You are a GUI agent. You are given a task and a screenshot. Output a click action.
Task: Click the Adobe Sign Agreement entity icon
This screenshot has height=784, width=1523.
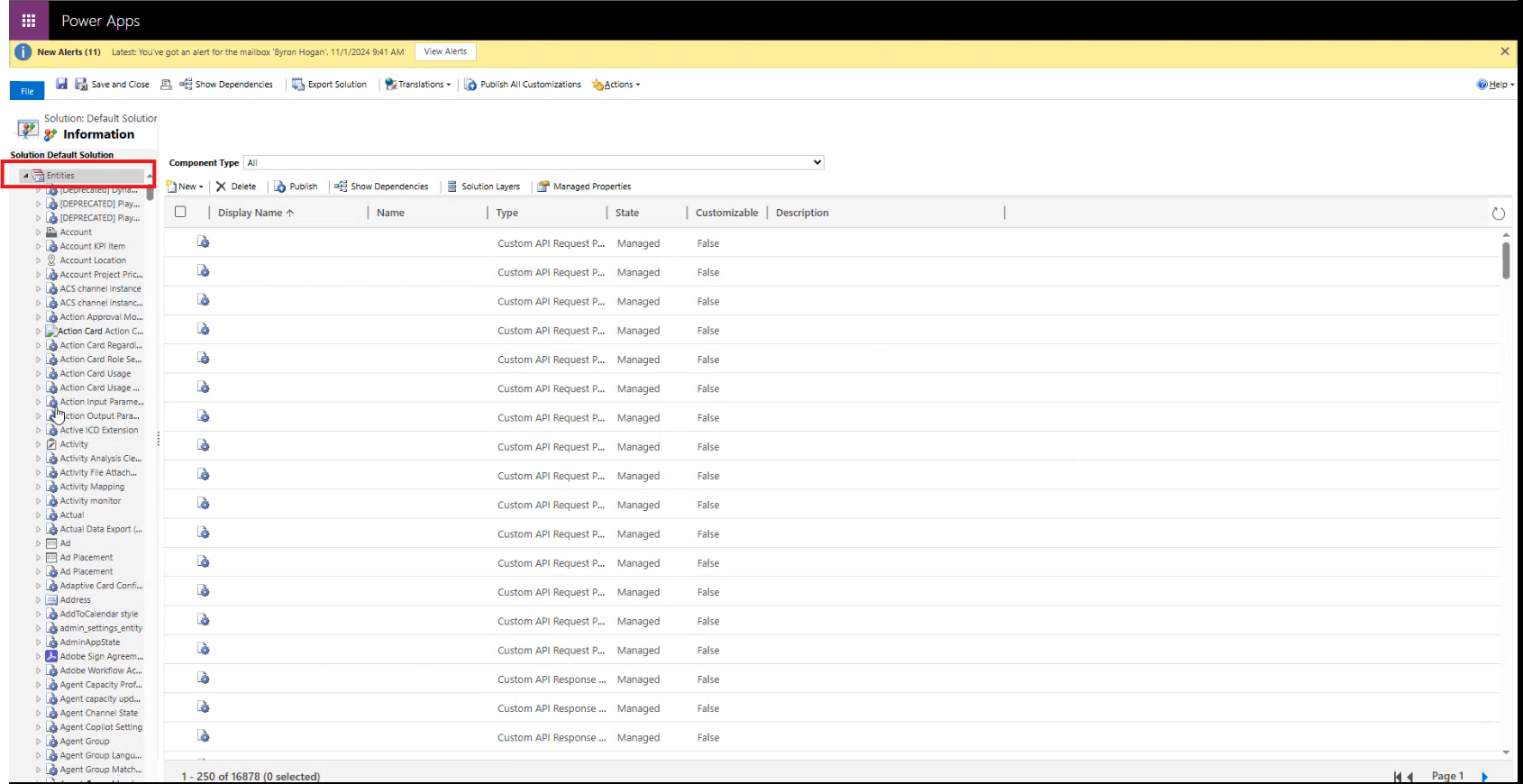pyautogui.click(x=51, y=656)
